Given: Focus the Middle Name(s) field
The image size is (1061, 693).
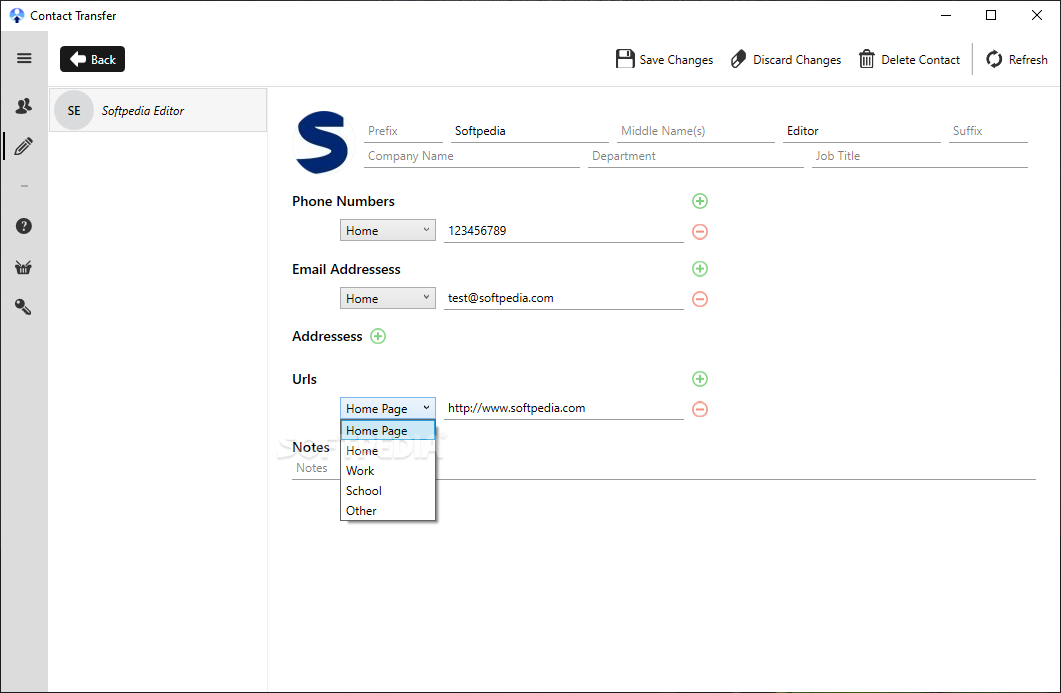Looking at the screenshot, I should click(x=696, y=131).
